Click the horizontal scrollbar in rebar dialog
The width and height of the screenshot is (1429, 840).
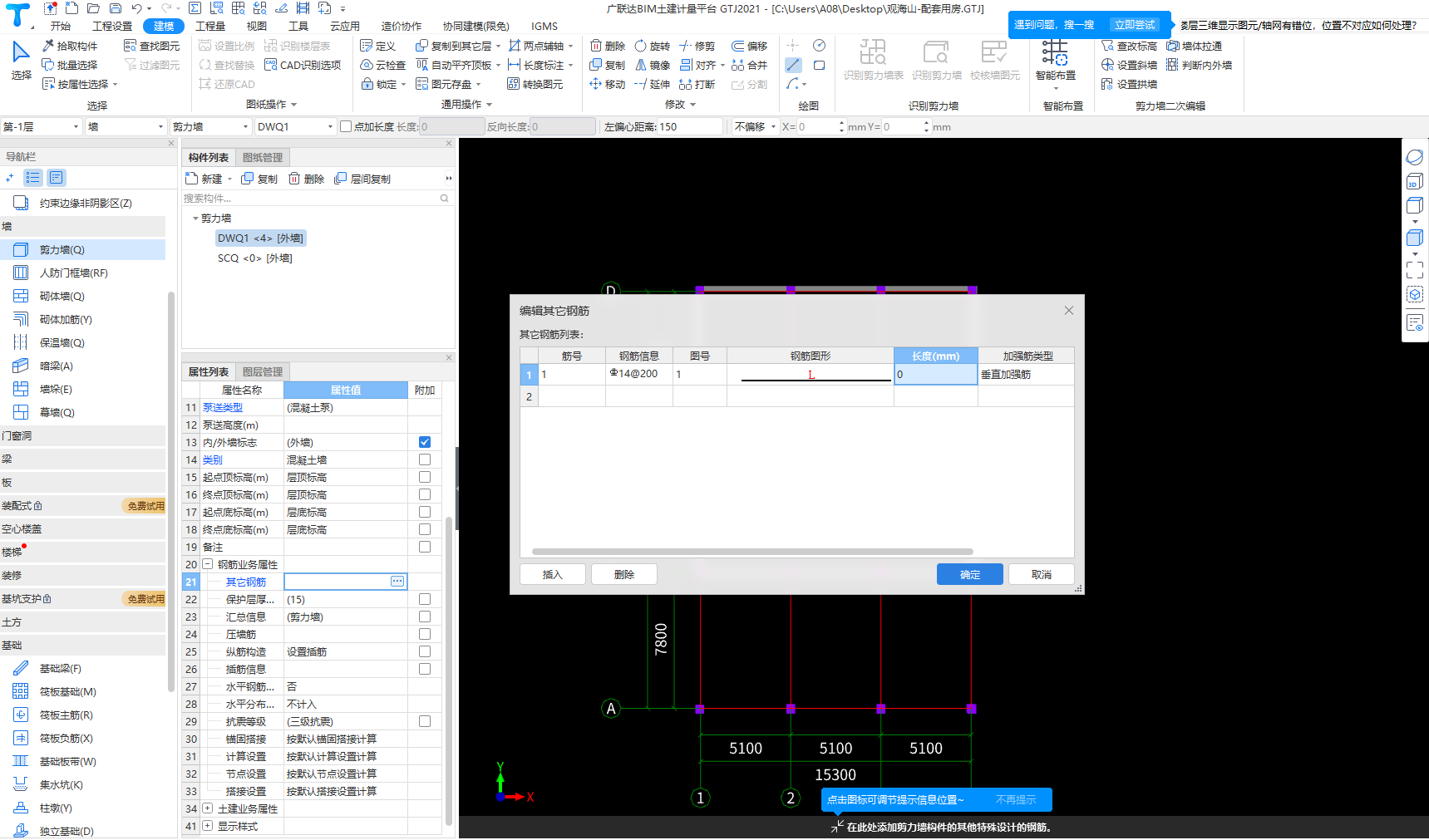[x=752, y=552]
